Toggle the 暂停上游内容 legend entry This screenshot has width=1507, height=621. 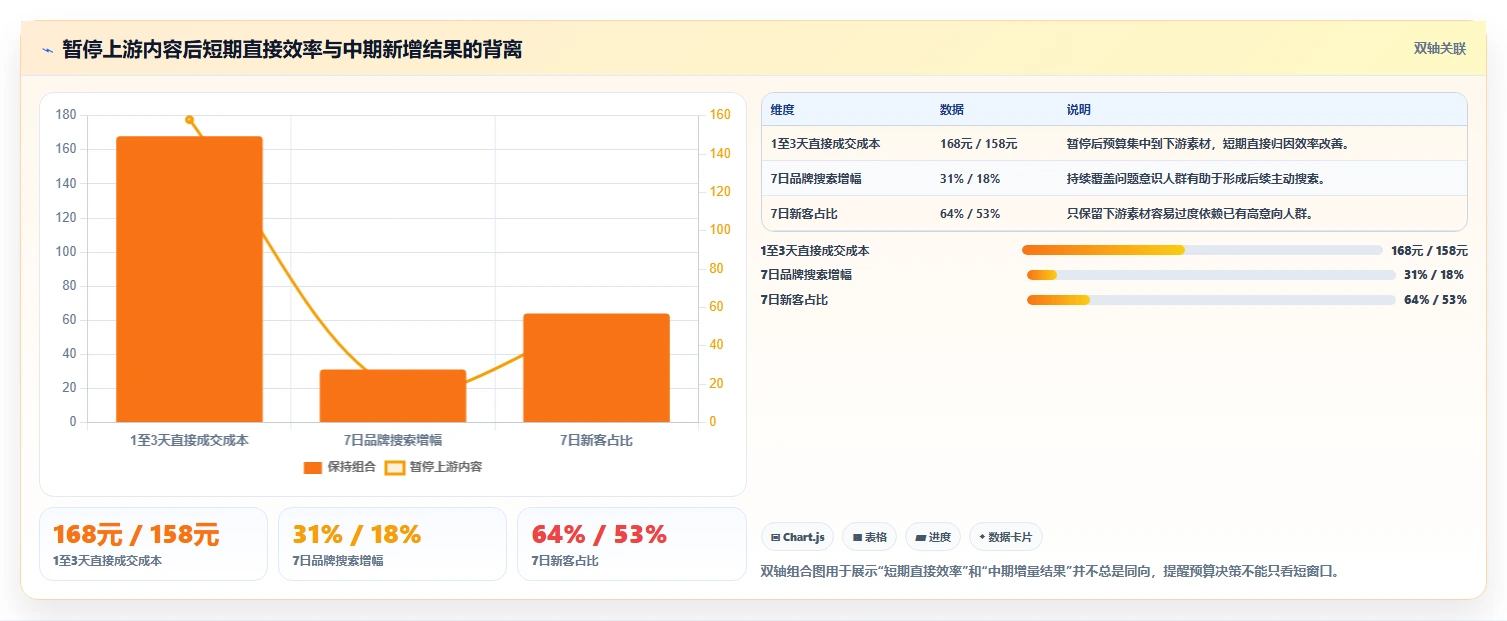pos(433,467)
